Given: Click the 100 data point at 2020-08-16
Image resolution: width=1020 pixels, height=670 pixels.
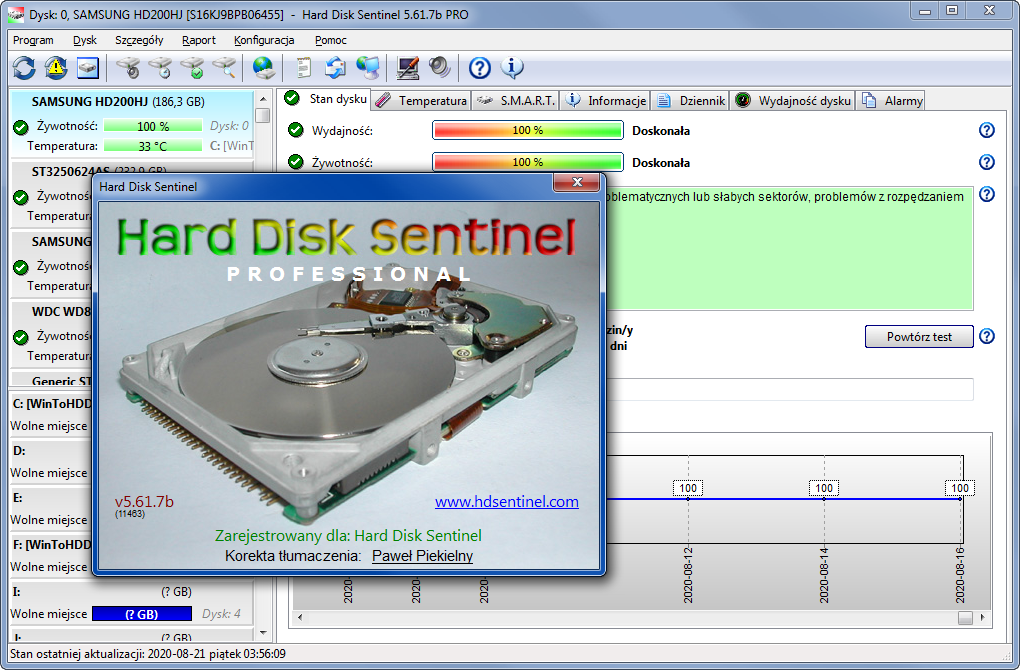Looking at the screenshot, I should (x=960, y=489).
